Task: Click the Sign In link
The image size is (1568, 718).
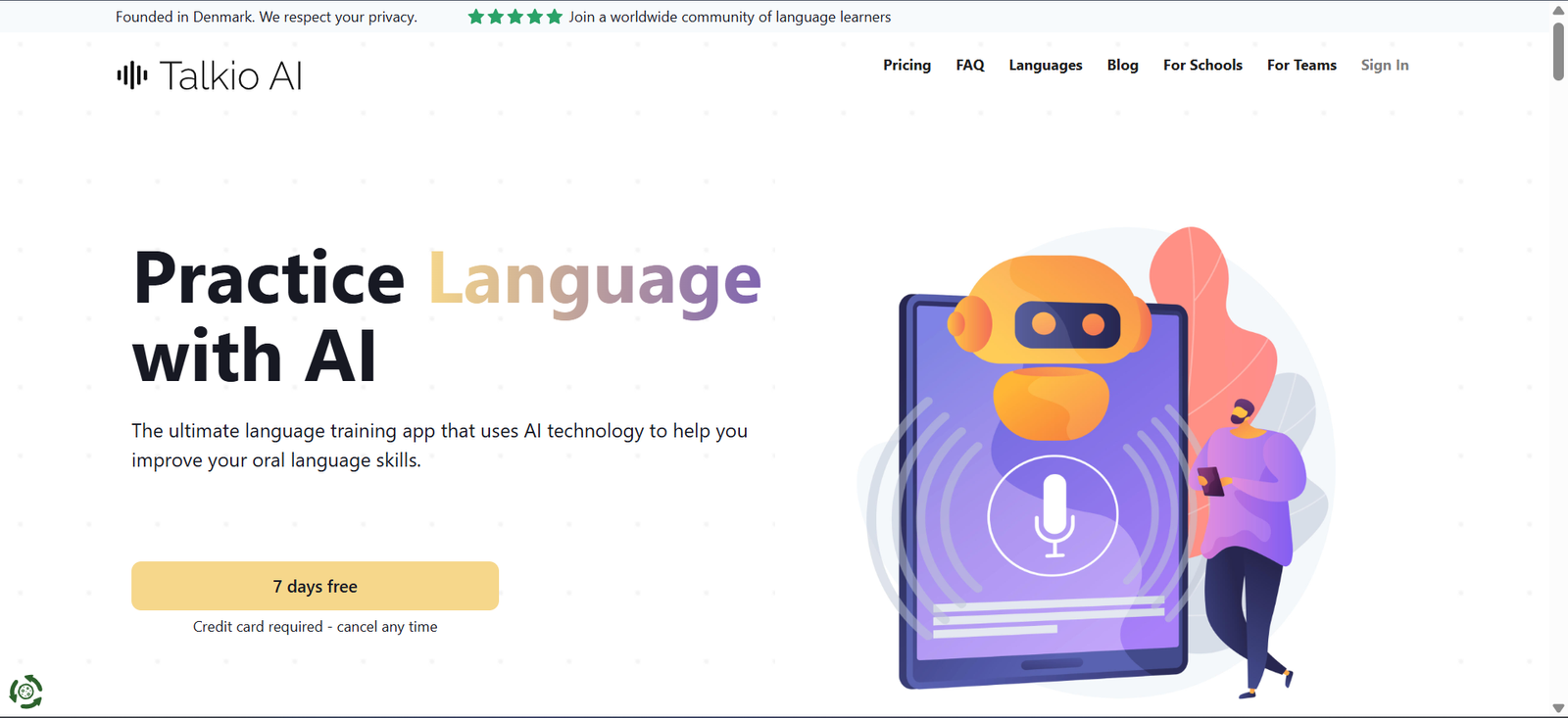Action: tap(1385, 65)
